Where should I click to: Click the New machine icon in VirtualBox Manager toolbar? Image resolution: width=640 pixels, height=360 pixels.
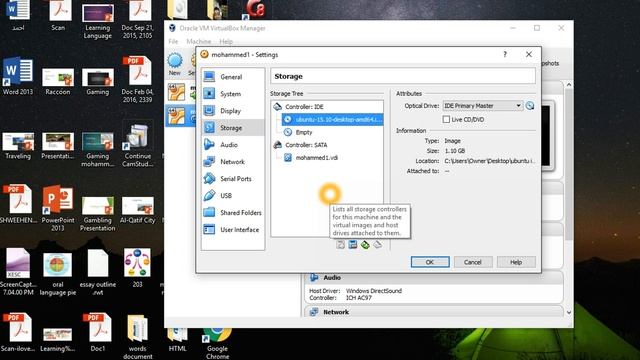175,64
